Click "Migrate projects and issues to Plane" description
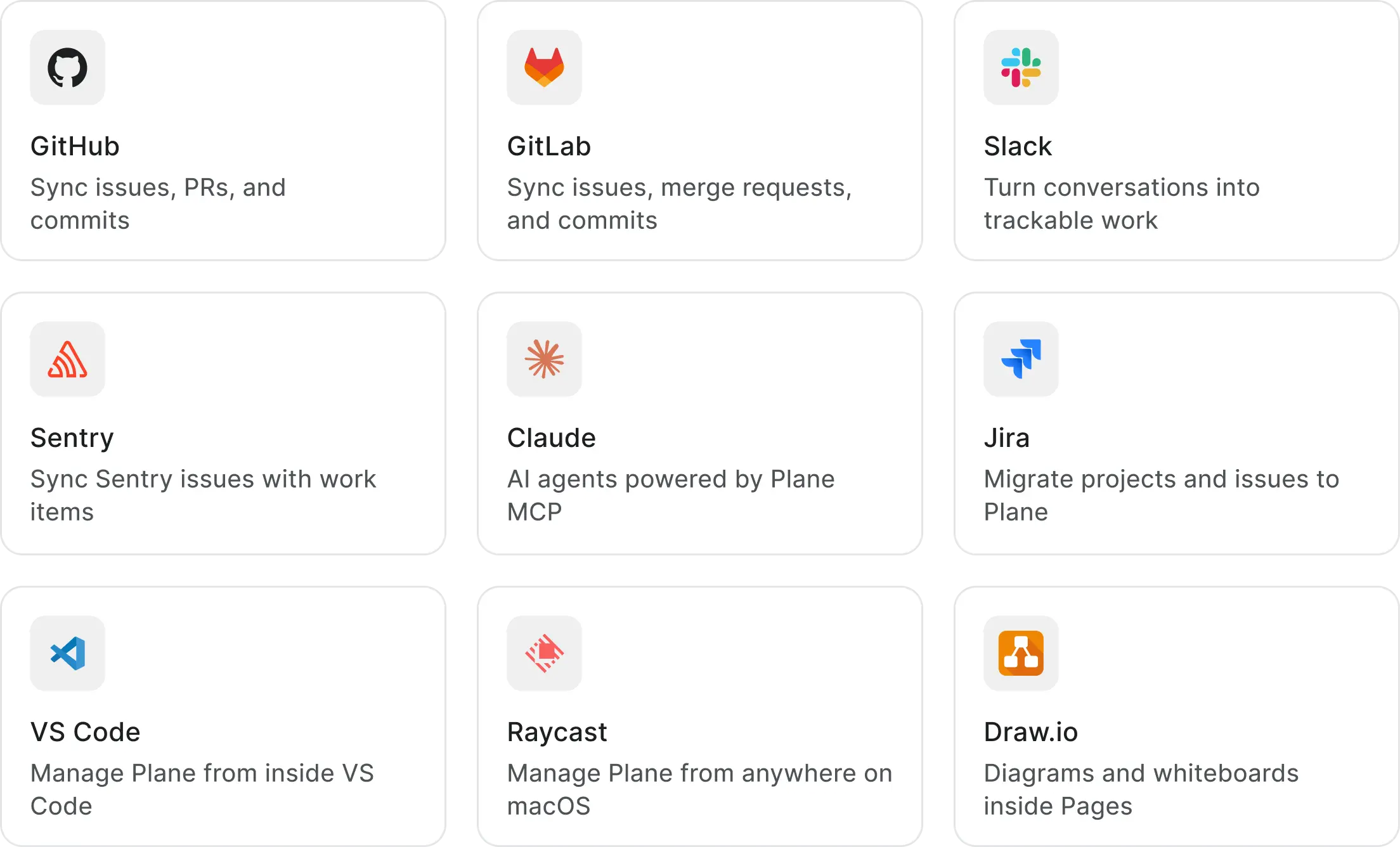 tap(1161, 495)
